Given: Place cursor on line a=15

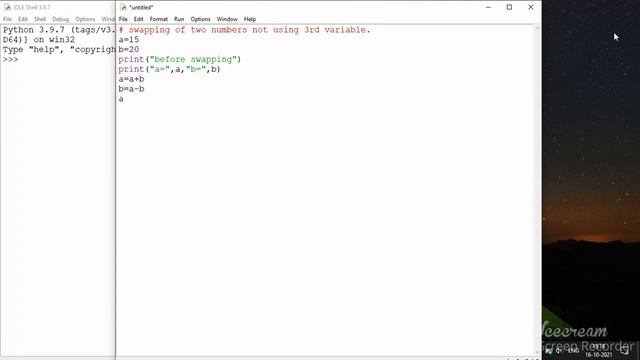Looking at the screenshot, I should 129,40.
